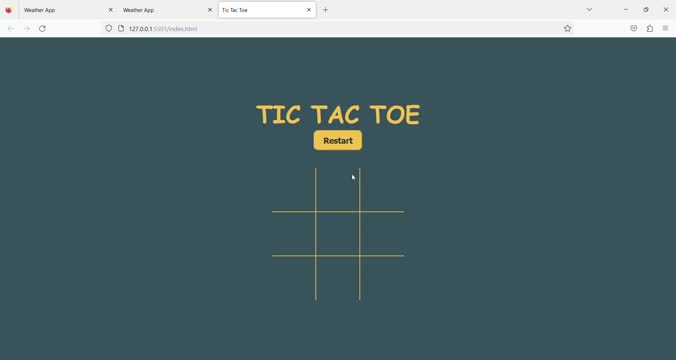Bookmark this page with the star icon
The height and width of the screenshot is (360, 676).
click(567, 28)
